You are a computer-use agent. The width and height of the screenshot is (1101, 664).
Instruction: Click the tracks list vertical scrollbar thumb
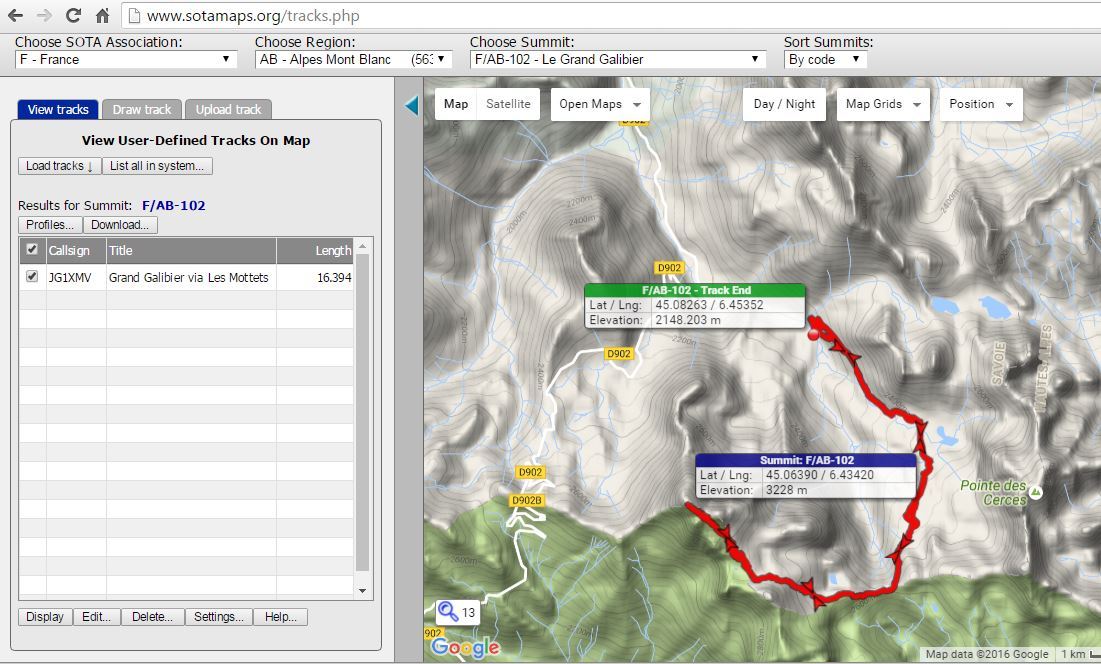[362, 413]
